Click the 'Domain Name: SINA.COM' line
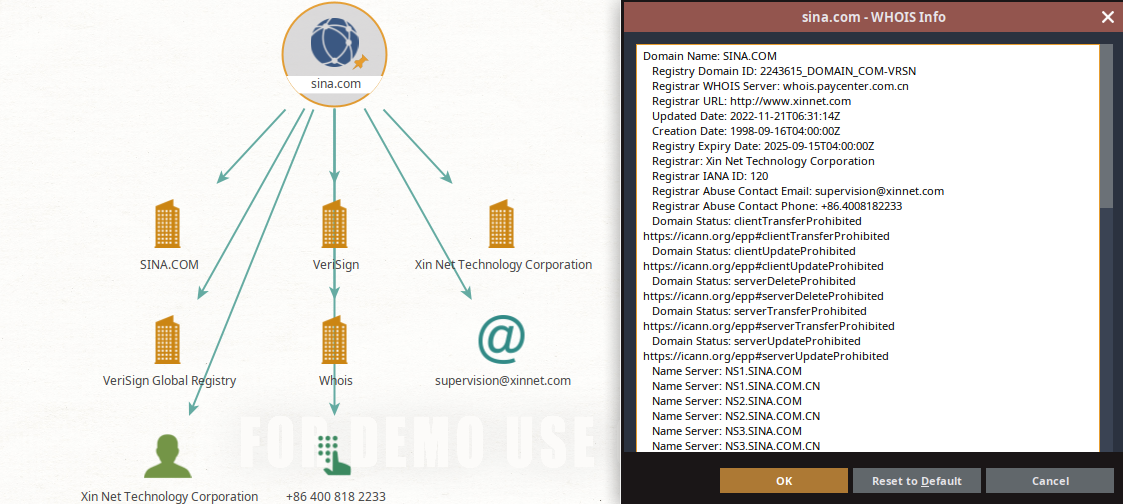 pos(710,56)
